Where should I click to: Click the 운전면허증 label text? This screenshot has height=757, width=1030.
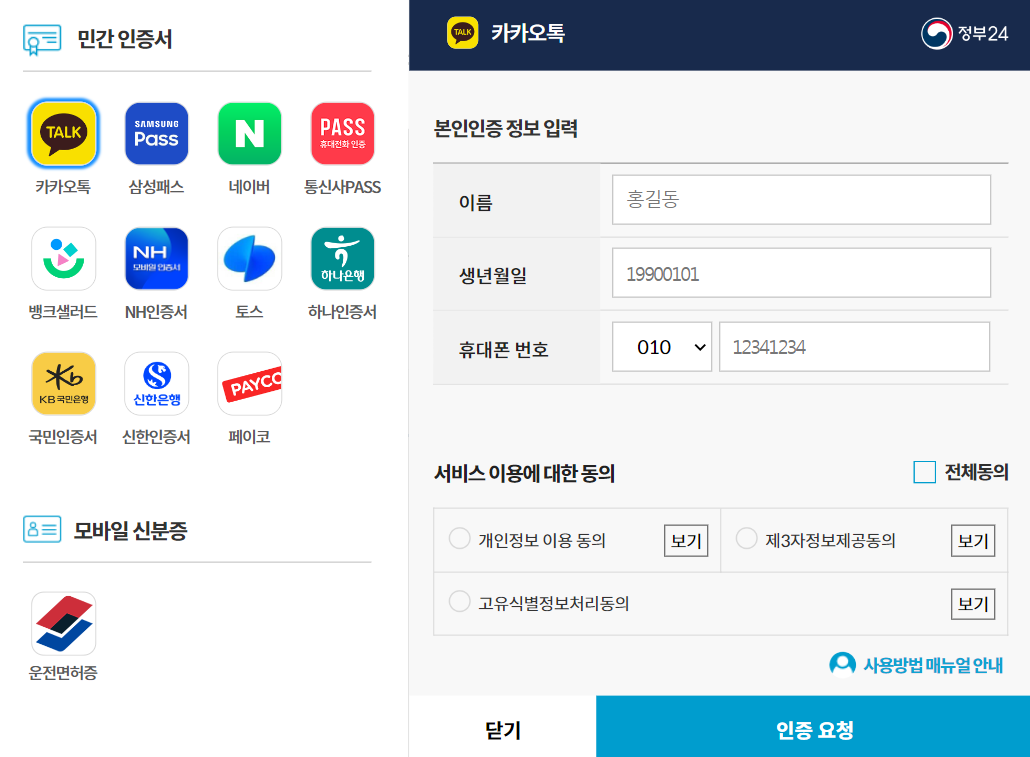click(x=63, y=672)
